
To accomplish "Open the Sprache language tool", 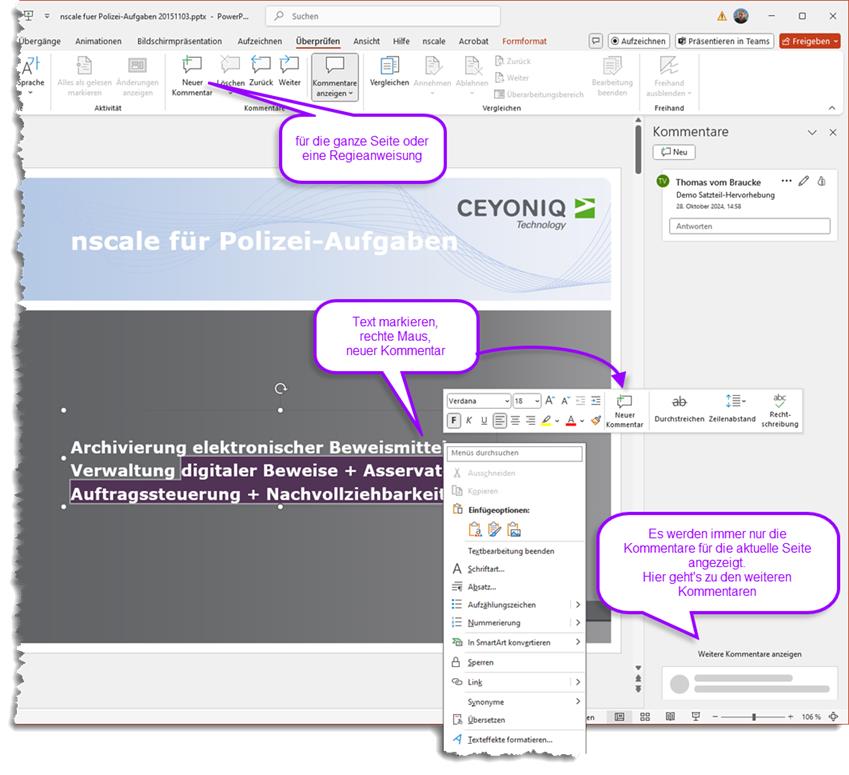I will 30,75.
